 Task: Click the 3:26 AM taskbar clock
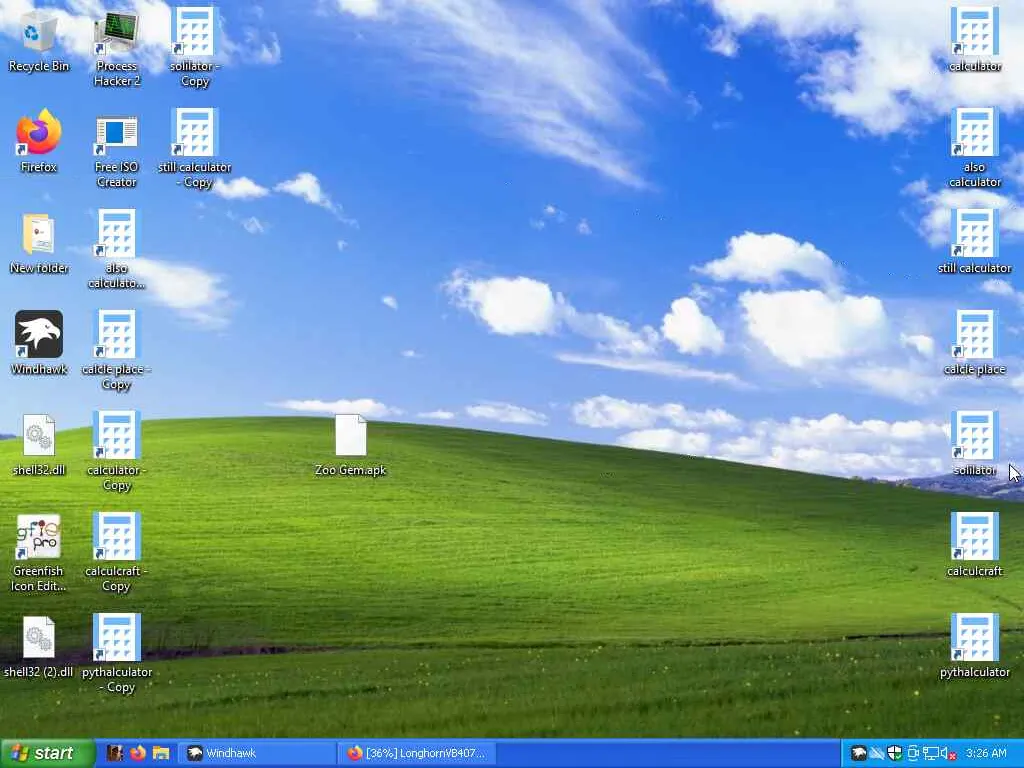986,753
